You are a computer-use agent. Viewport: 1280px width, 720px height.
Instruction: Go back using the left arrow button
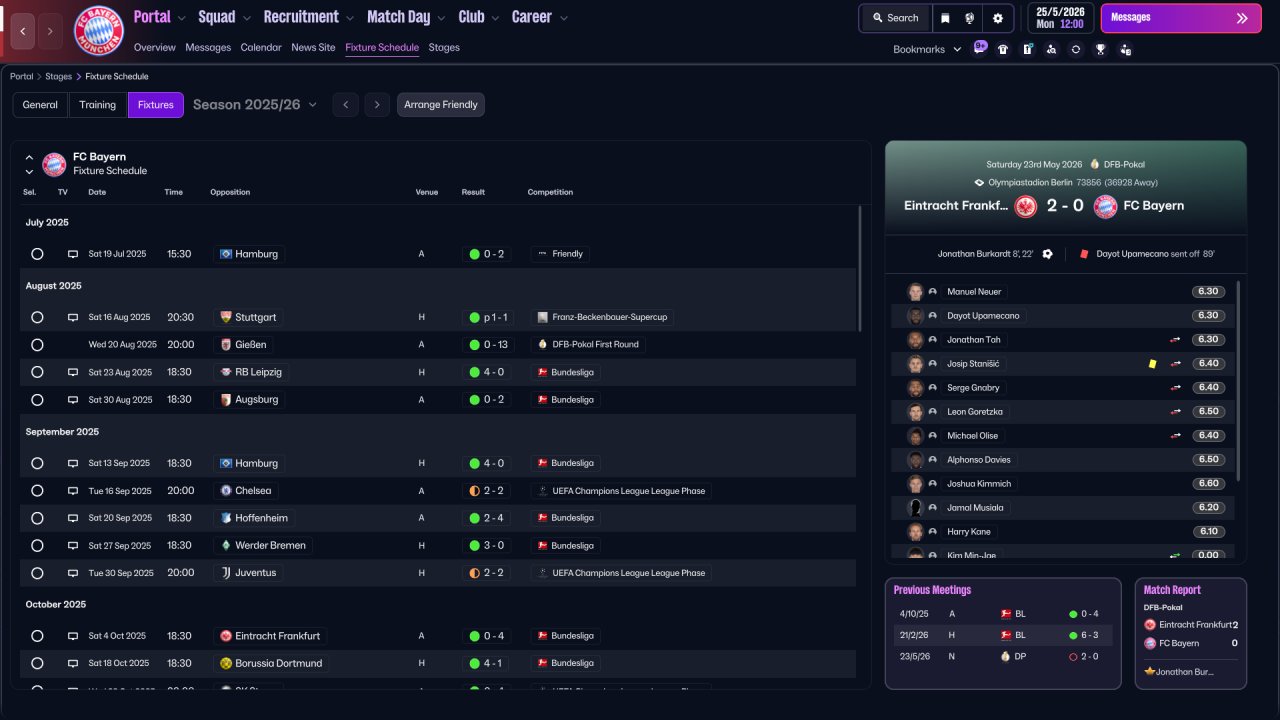point(23,31)
